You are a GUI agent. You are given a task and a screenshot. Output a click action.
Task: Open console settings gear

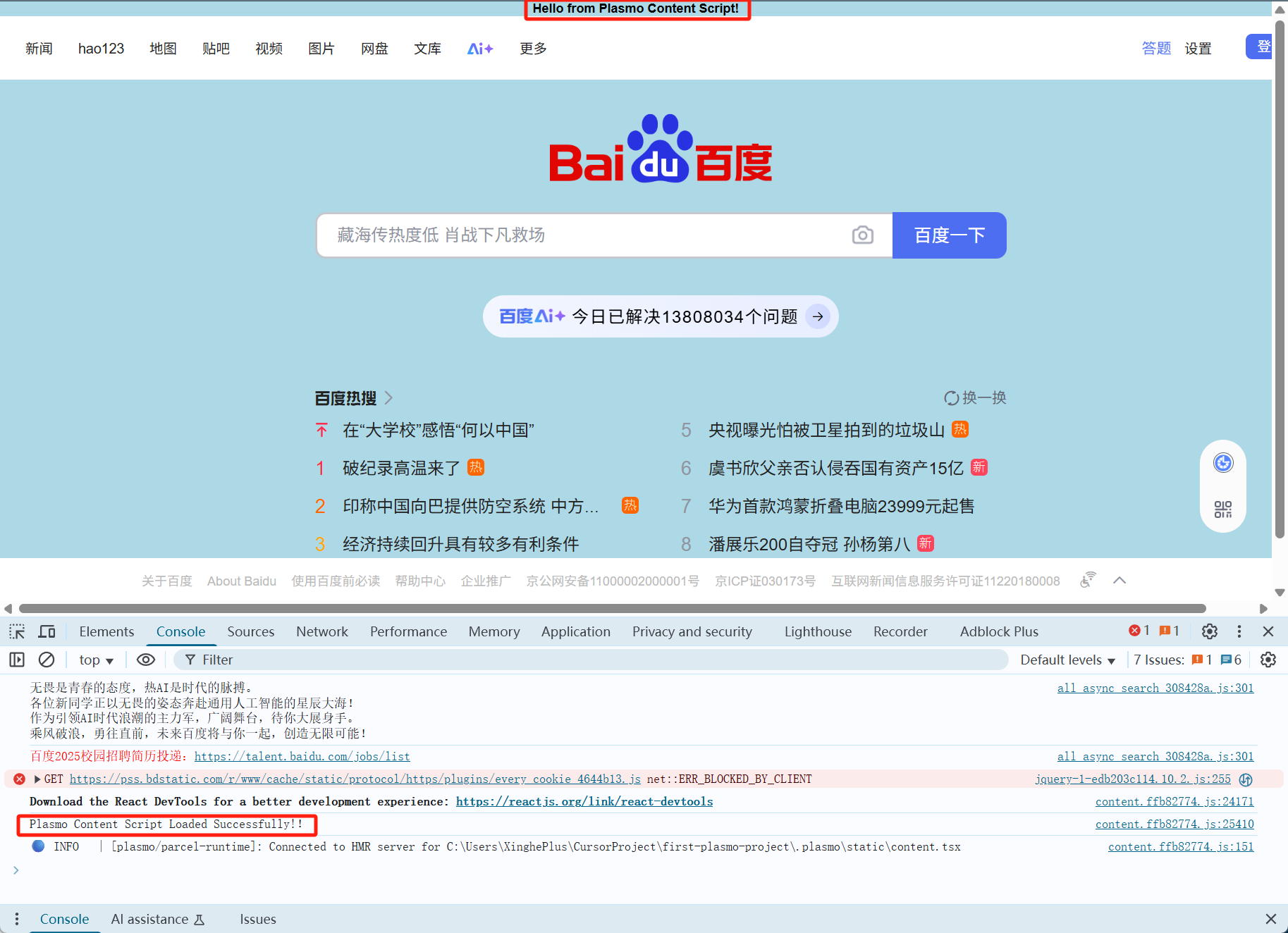(x=1268, y=660)
